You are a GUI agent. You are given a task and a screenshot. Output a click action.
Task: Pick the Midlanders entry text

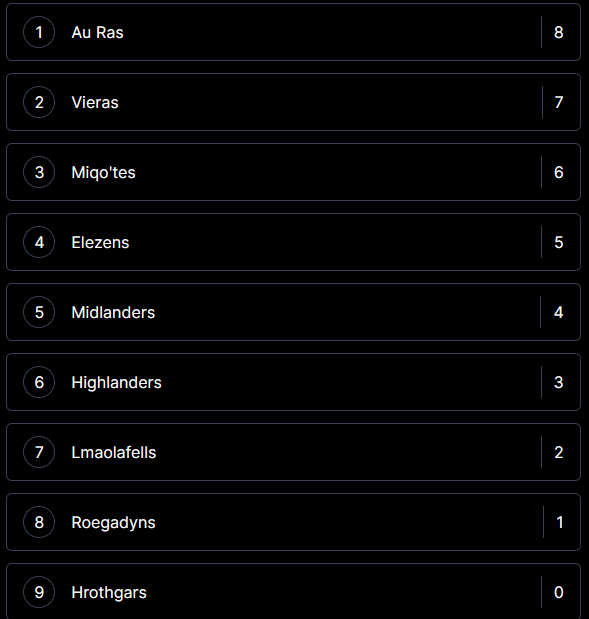[x=113, y=312]
